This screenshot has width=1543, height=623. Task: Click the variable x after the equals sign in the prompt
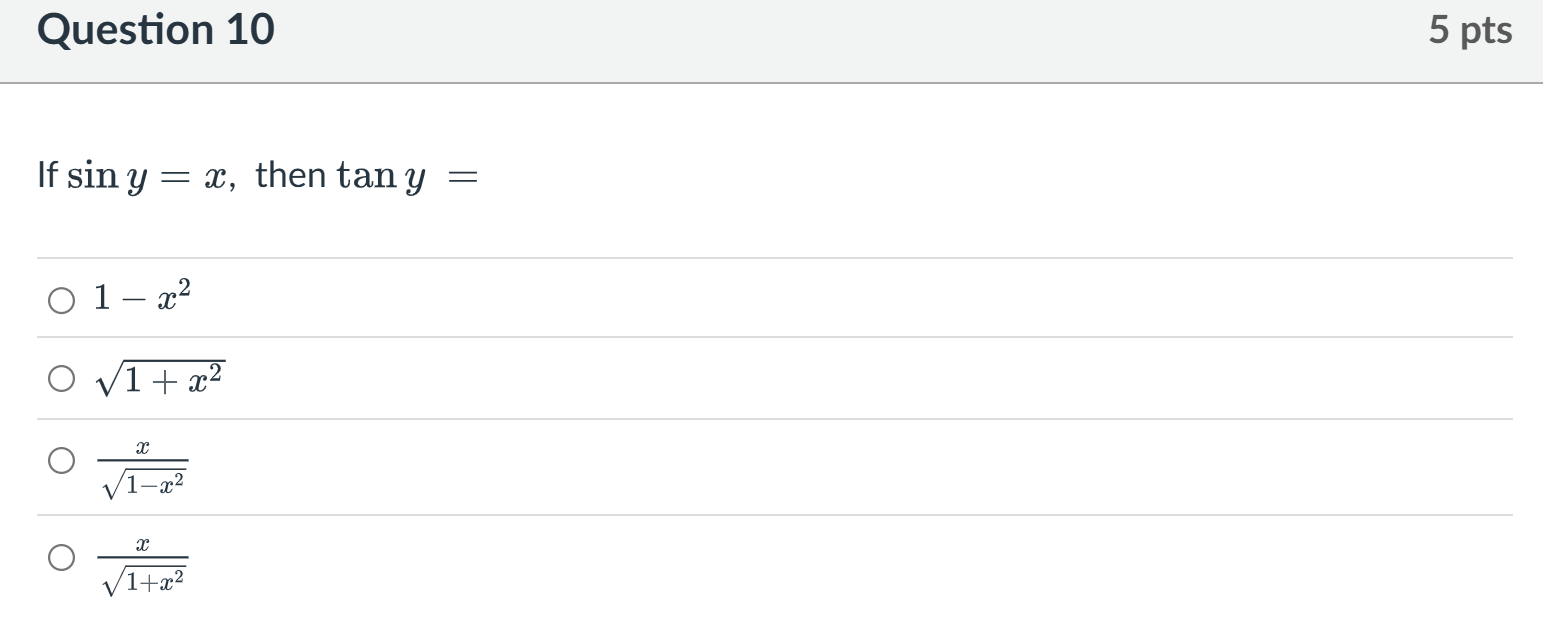[213, 178]
